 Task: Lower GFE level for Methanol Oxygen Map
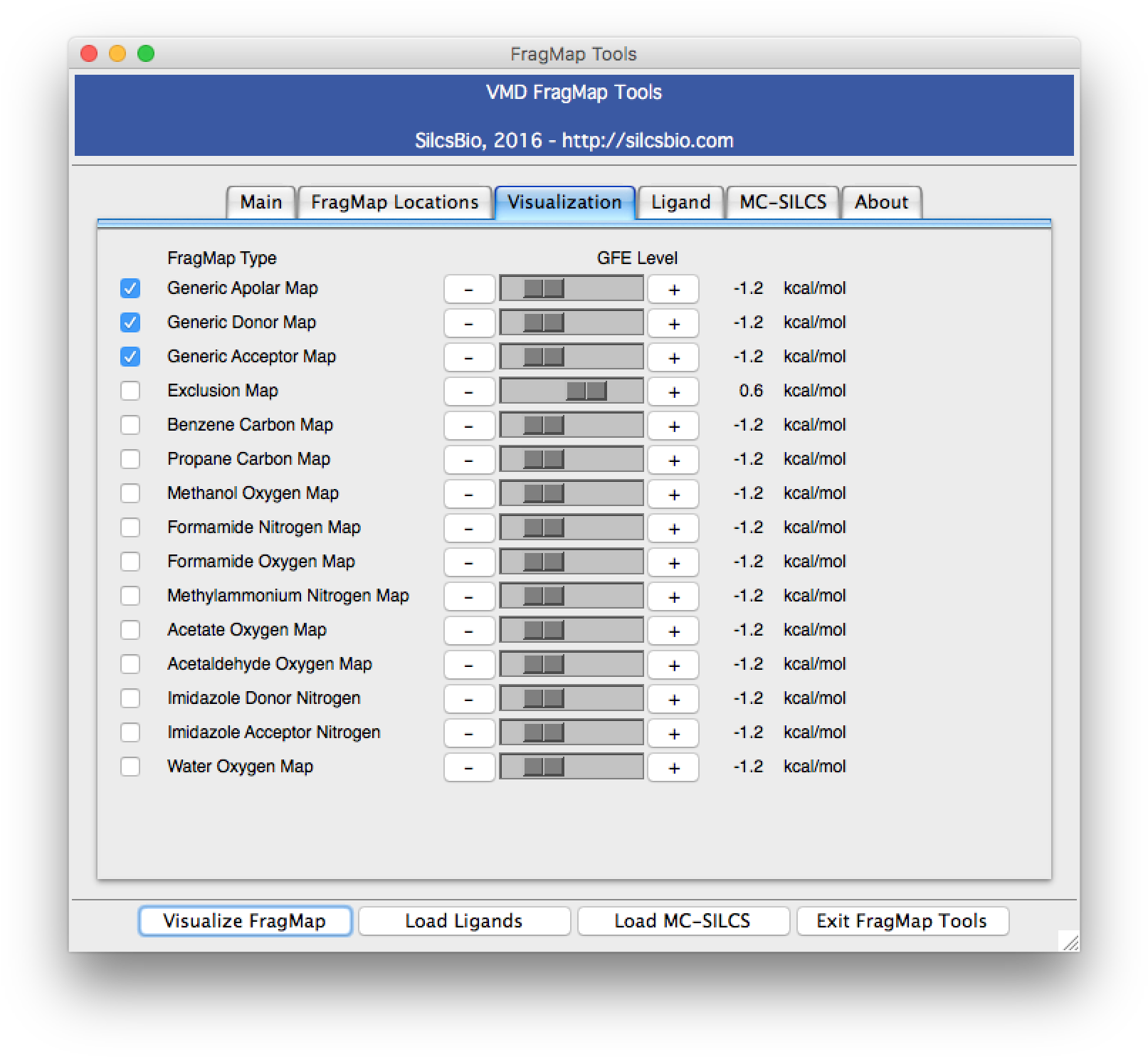[469, 494]
